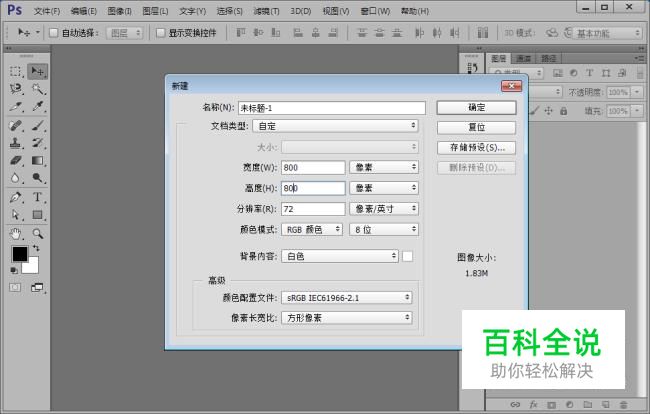This screenshot has height=414, width=650.
Task: Open the 文件(F) menu
Action: (x=46, y=11)
